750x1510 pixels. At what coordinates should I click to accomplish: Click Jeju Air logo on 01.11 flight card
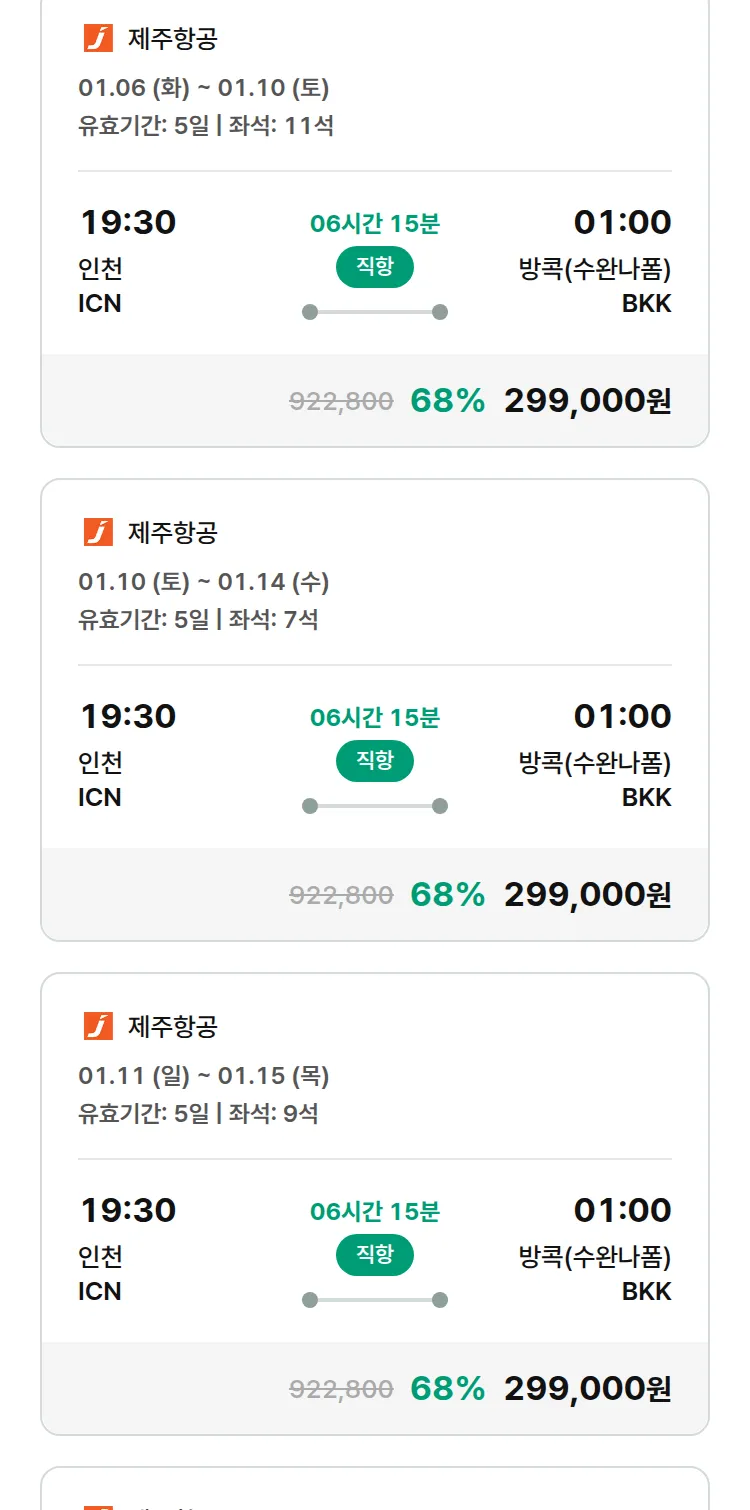point(98,1027)
